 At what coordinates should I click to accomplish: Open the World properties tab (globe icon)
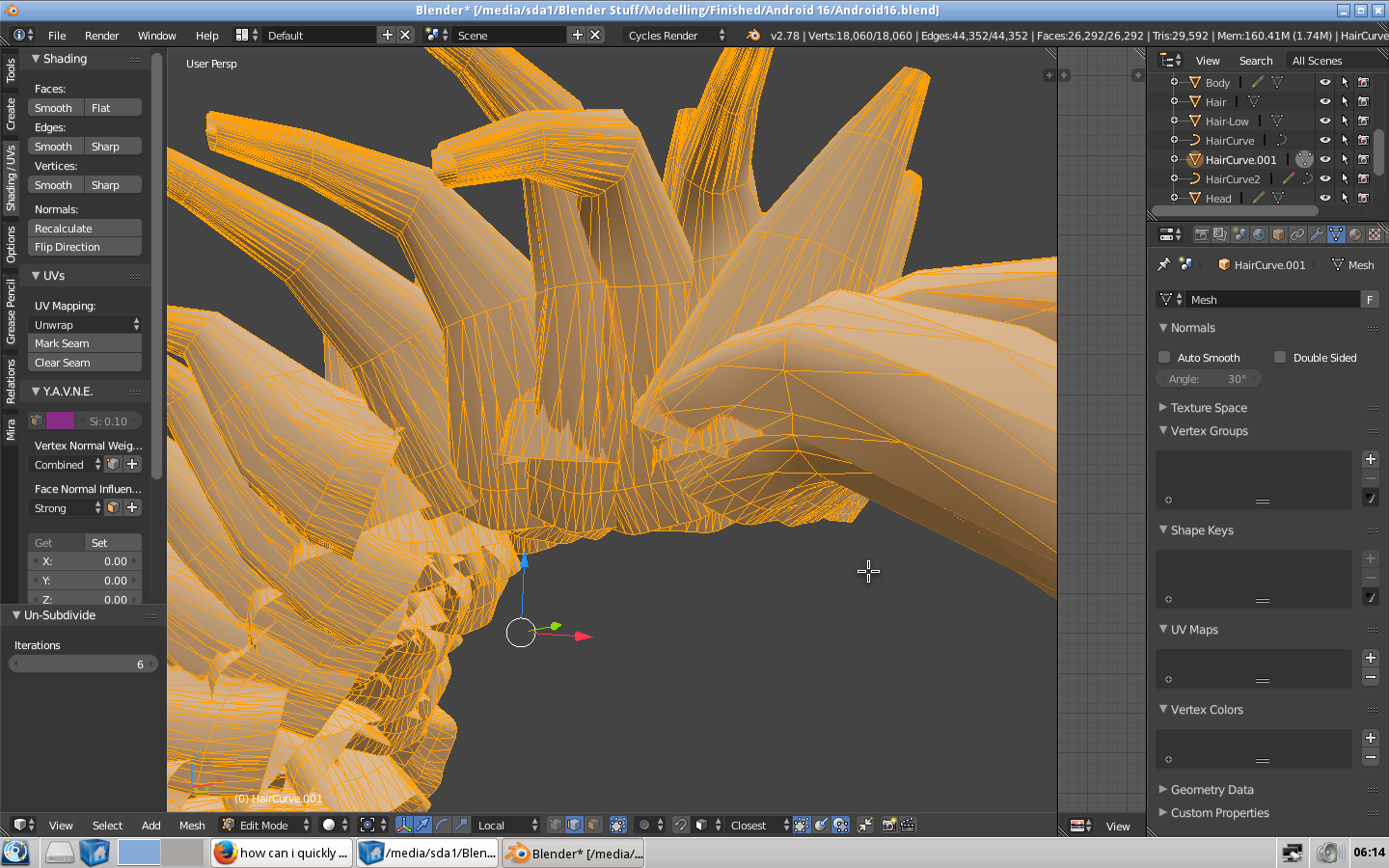1259,234
